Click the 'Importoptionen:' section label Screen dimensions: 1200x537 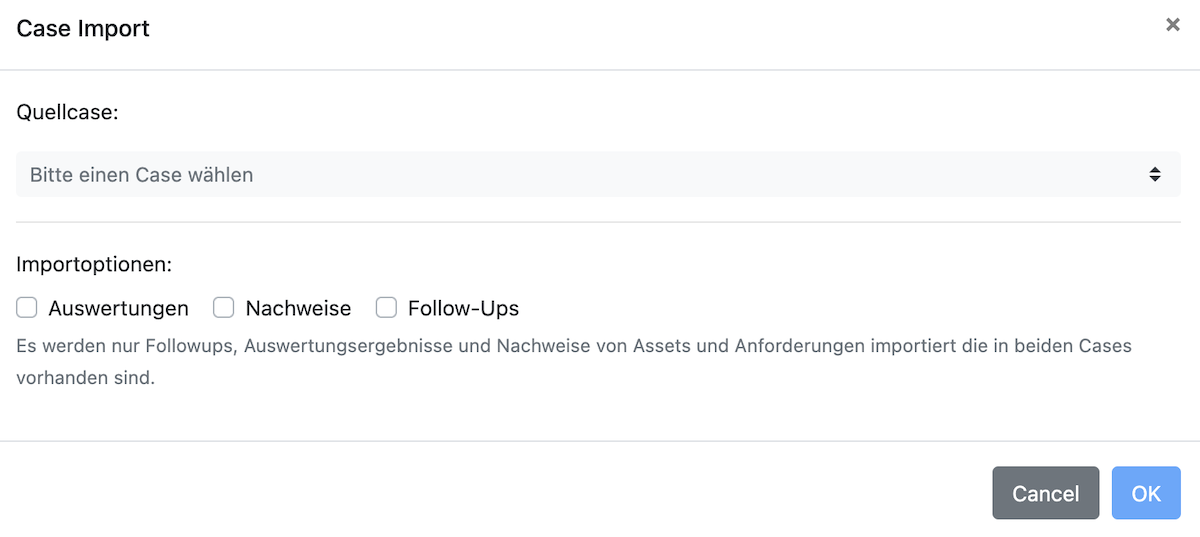point(94,265)
